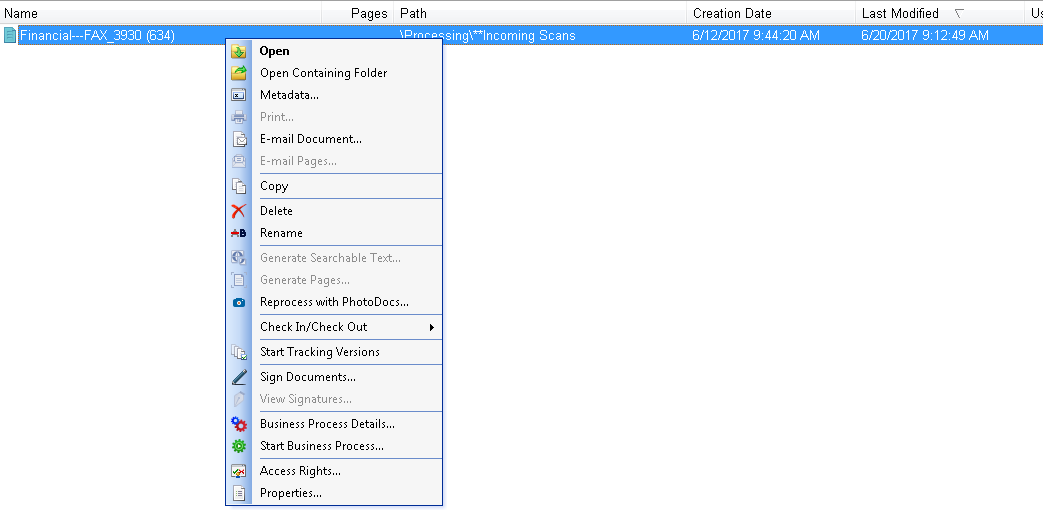Click the Open icon in context menu

click(x=239, y=51)
